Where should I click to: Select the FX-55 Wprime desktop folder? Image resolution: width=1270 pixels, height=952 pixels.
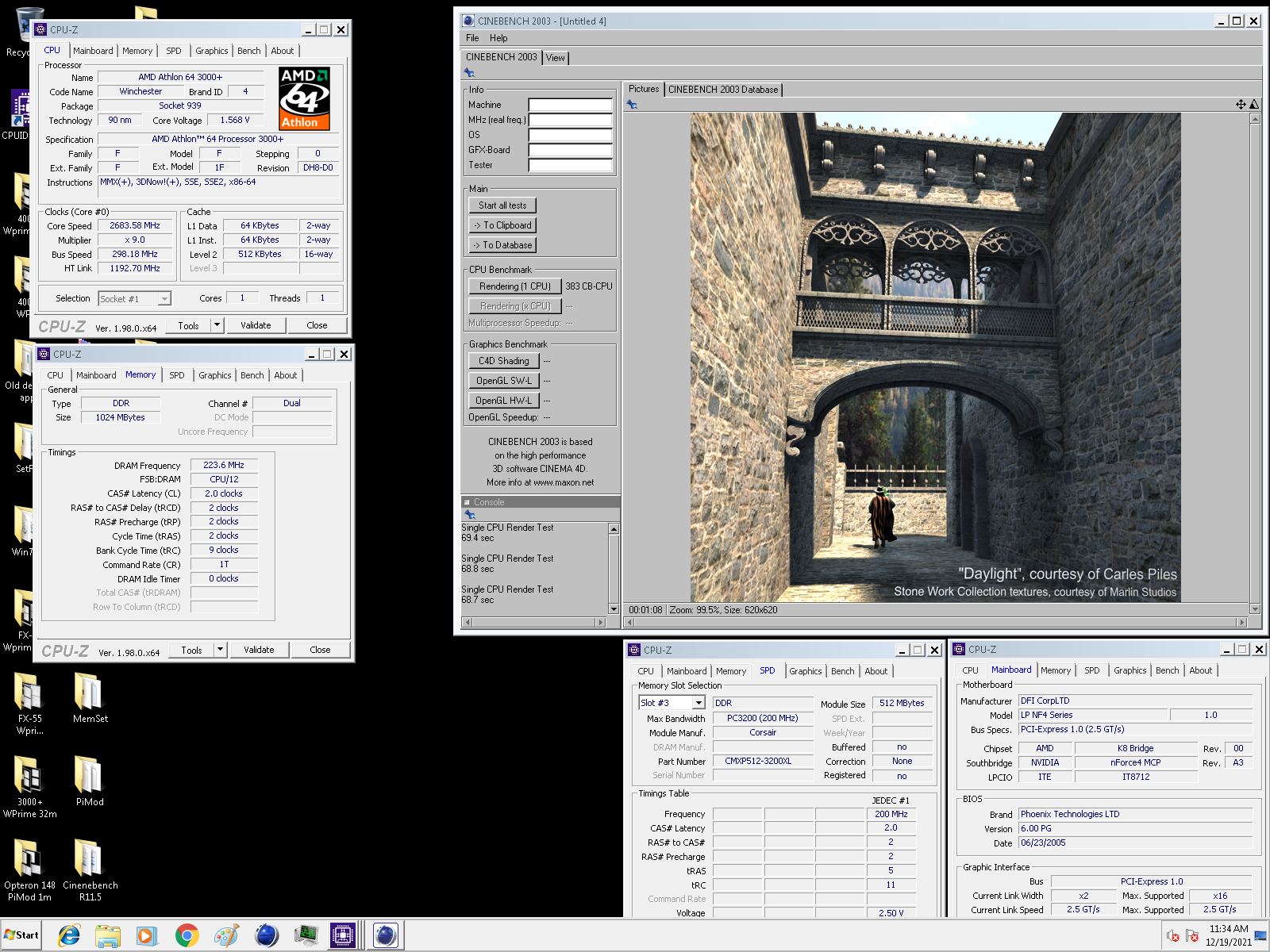pos(30,704)
